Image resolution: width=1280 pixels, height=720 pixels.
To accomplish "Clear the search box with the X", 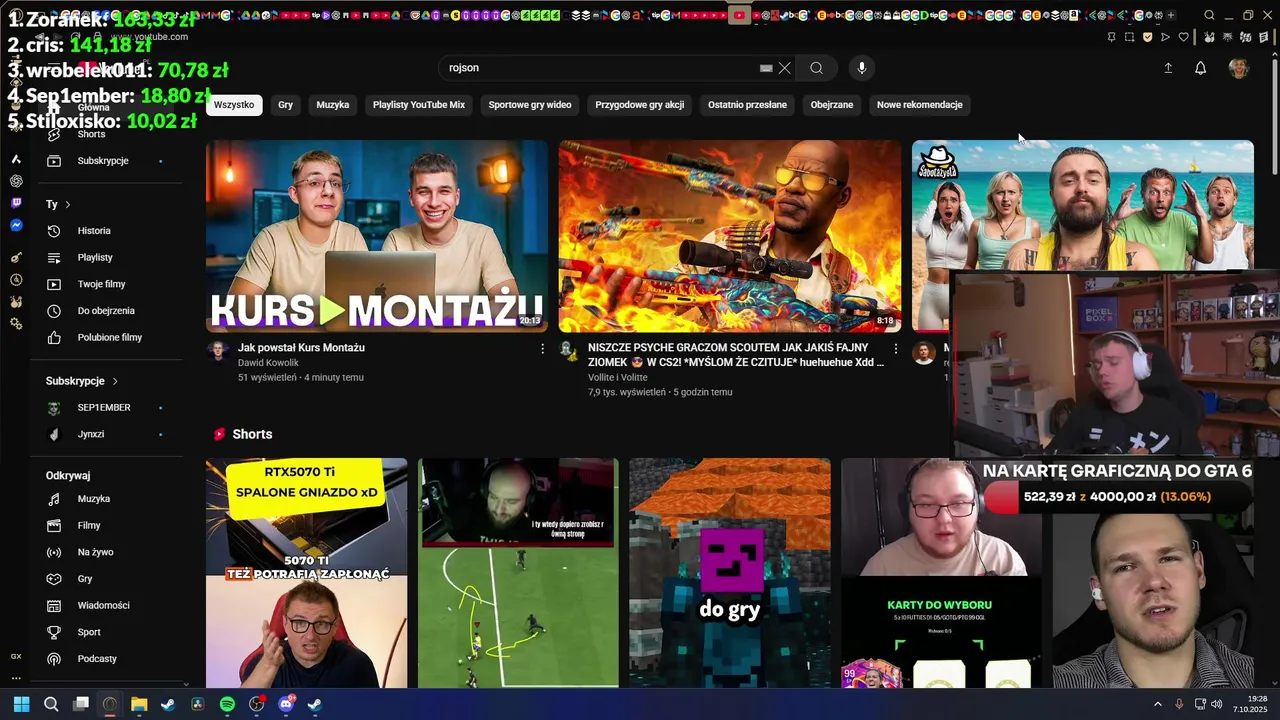I will pos(785,68).
